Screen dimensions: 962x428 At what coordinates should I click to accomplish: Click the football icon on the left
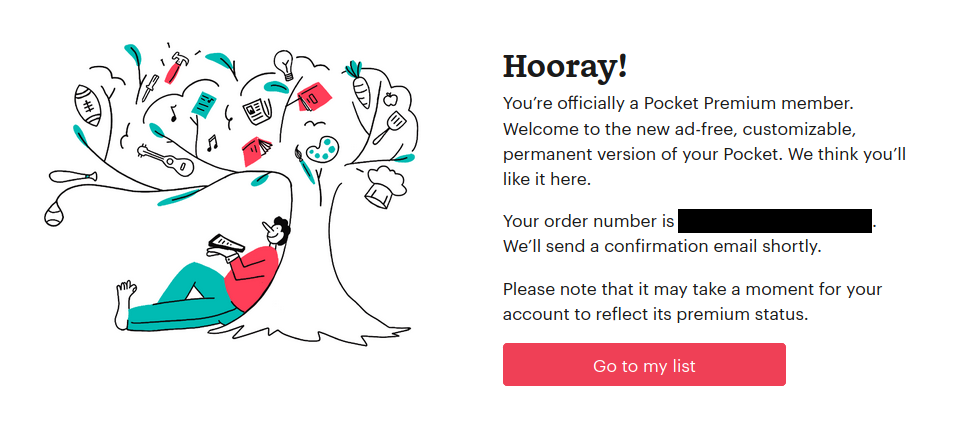tap(87, 105)
